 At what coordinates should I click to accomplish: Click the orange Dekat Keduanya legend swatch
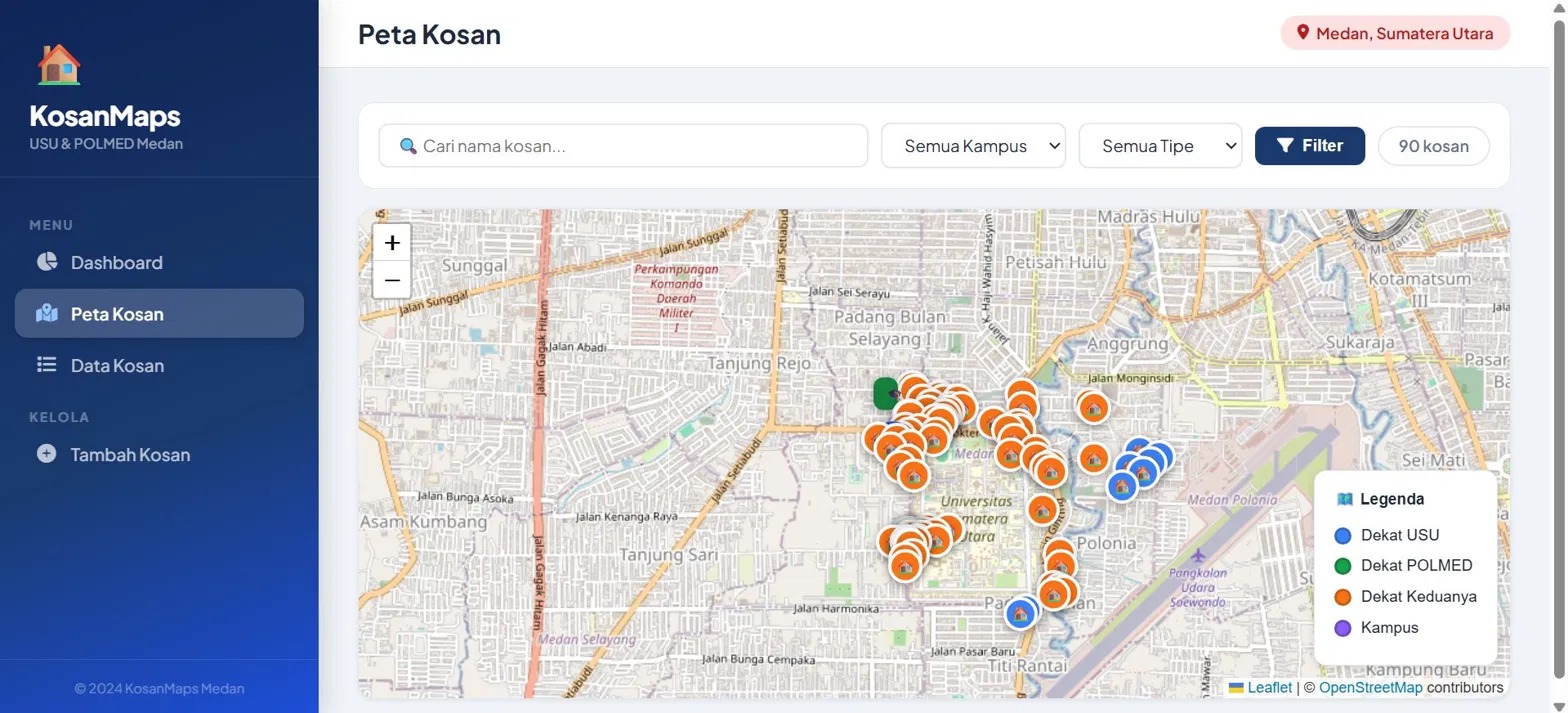(1343, 597)
